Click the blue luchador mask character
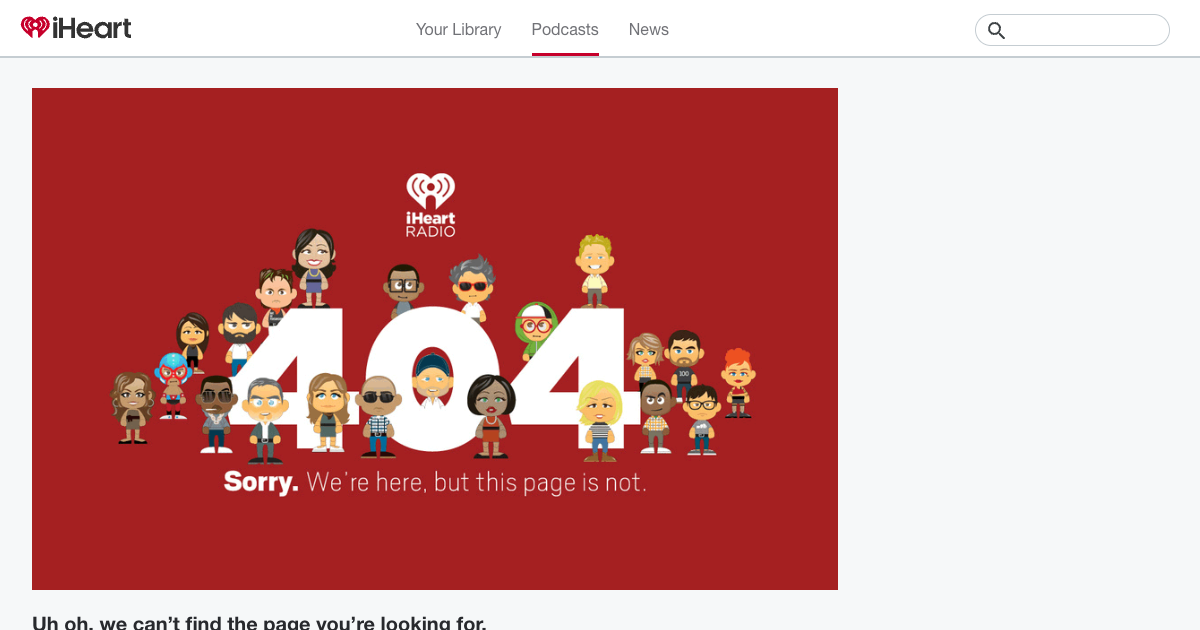Image resolution: width=1200 pixels, height=630 pixels. 173,385
